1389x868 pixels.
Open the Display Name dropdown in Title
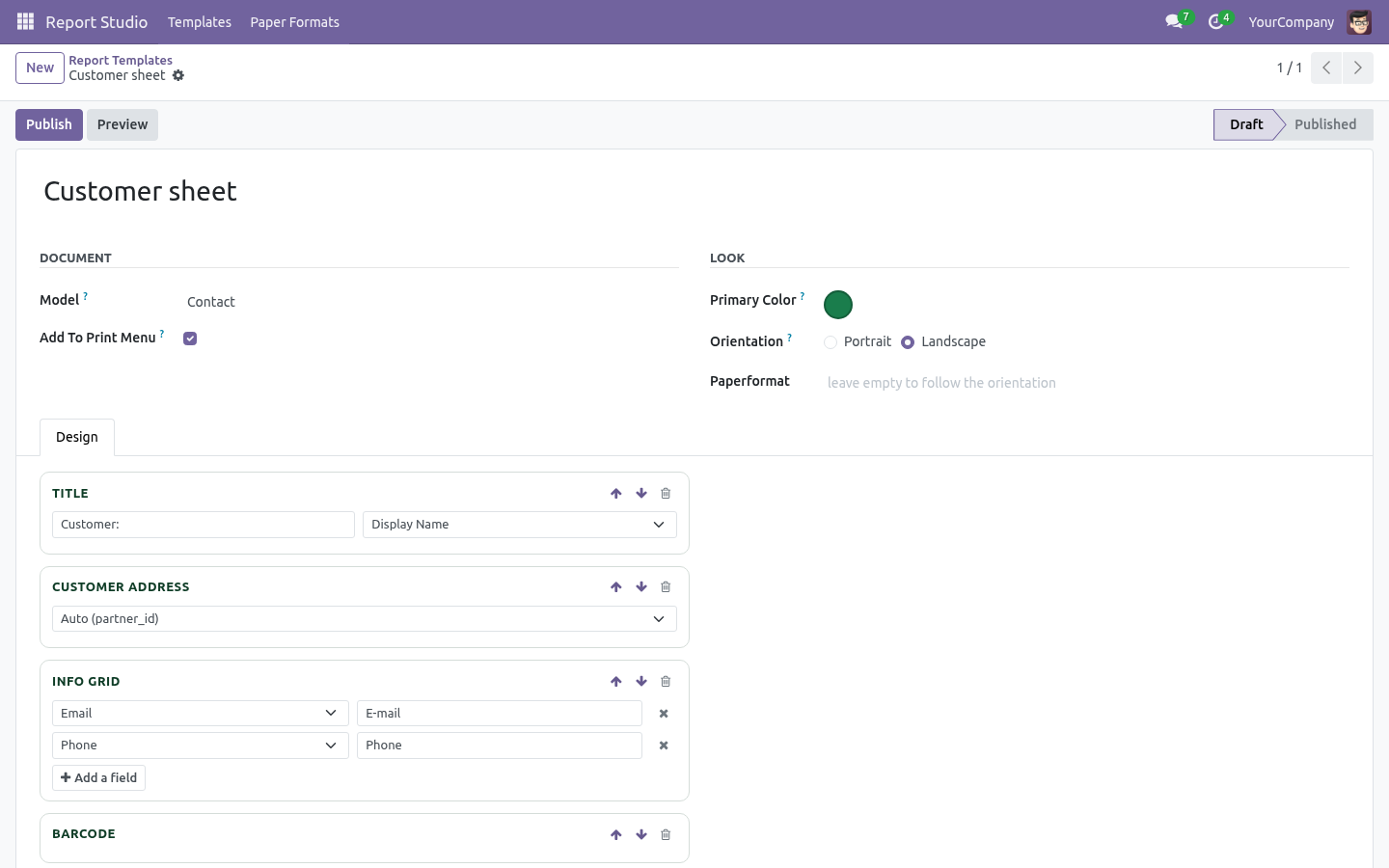(520, 525)
